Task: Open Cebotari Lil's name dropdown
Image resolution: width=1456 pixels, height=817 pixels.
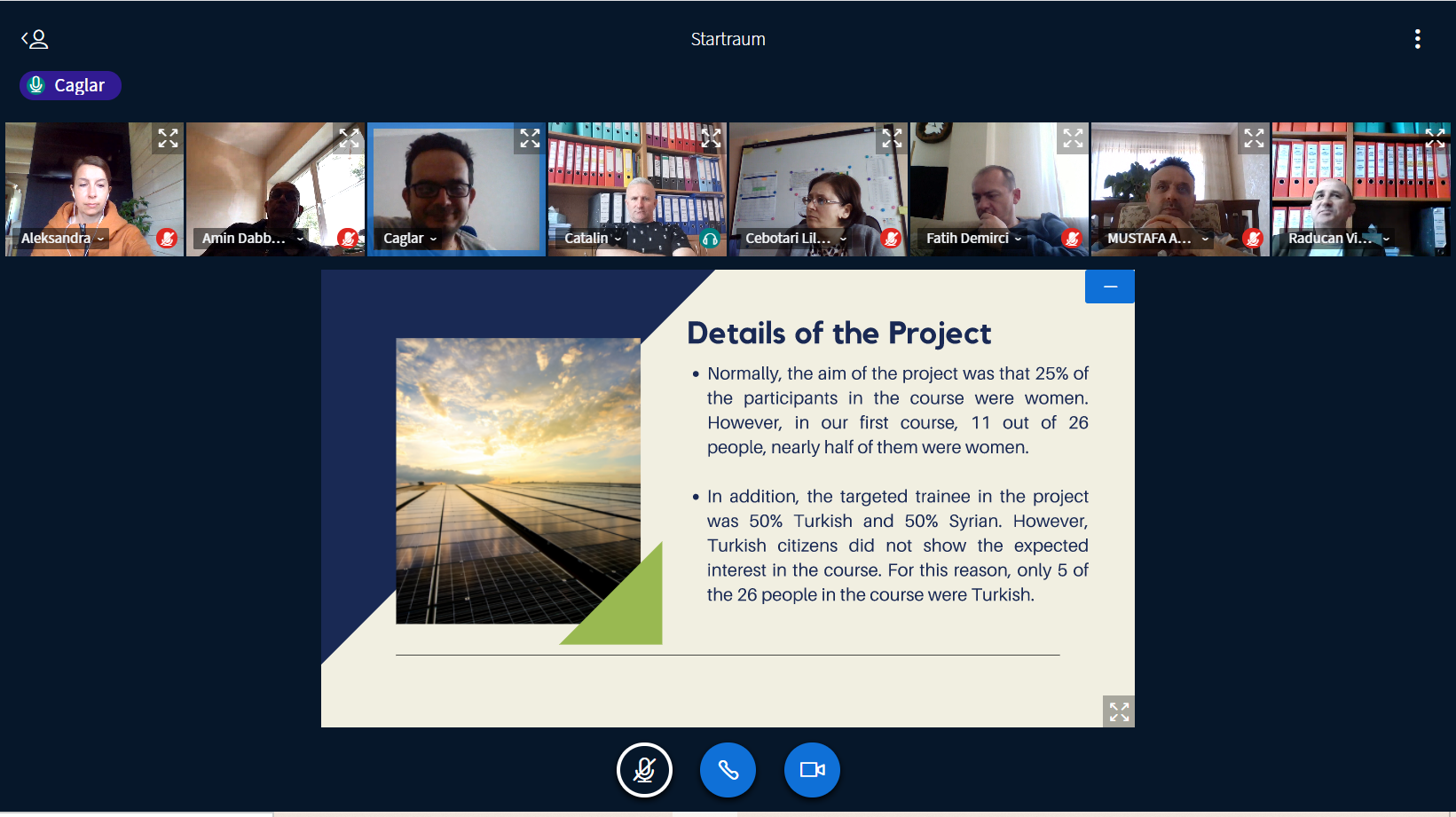Action: click(x=796, y=238)
